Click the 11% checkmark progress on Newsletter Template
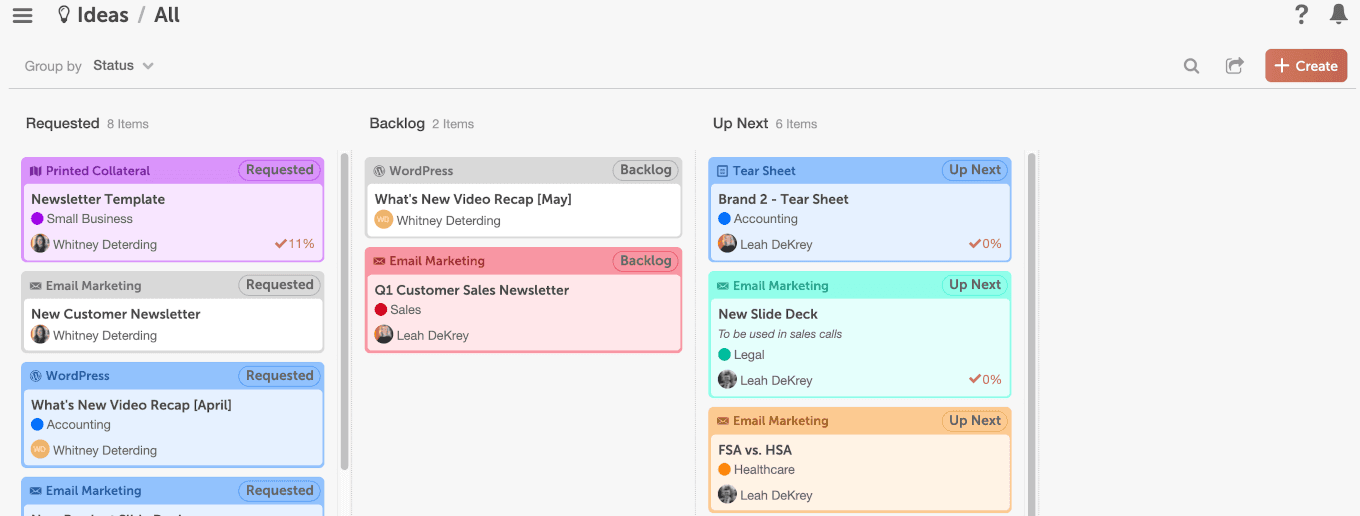 [295, 244]
